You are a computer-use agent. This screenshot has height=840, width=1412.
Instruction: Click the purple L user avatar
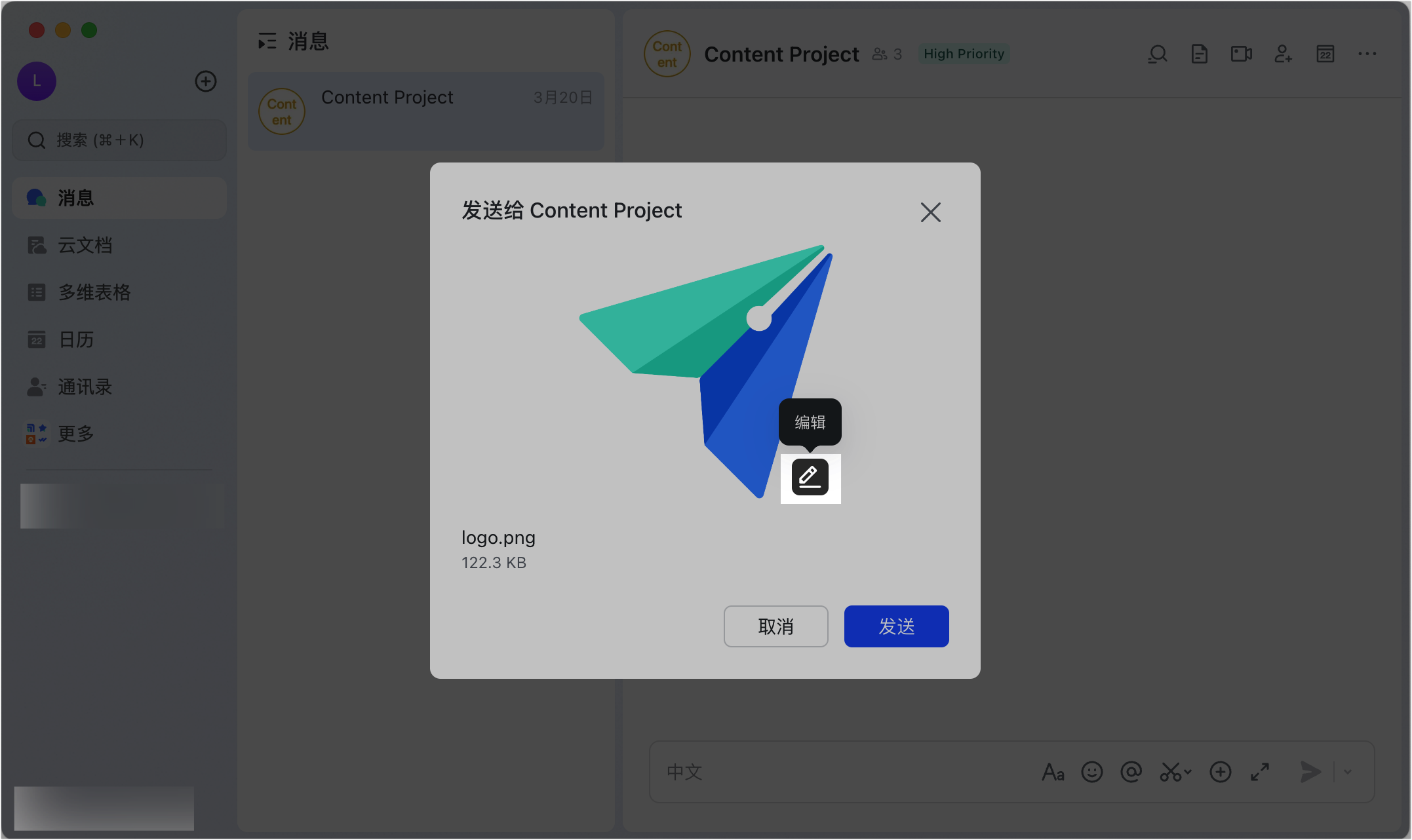pos(37,81)
